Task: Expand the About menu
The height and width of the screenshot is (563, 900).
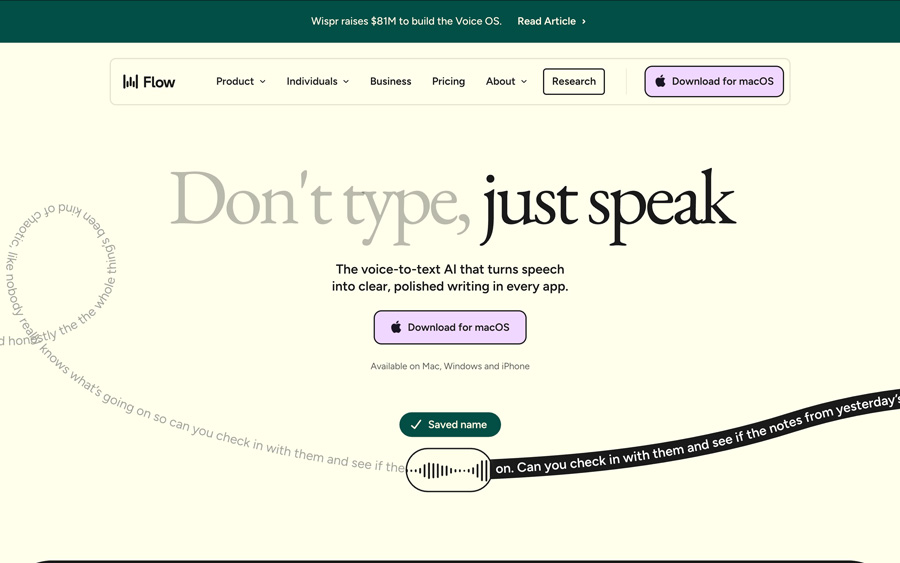Action: pyautogui.click(x=506, y=81)
